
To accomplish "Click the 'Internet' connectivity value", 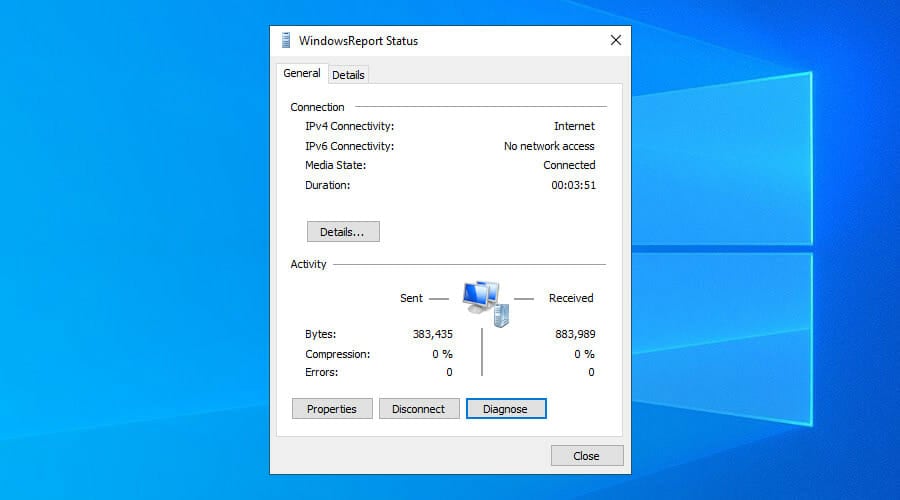I will [x=574, y=126].
